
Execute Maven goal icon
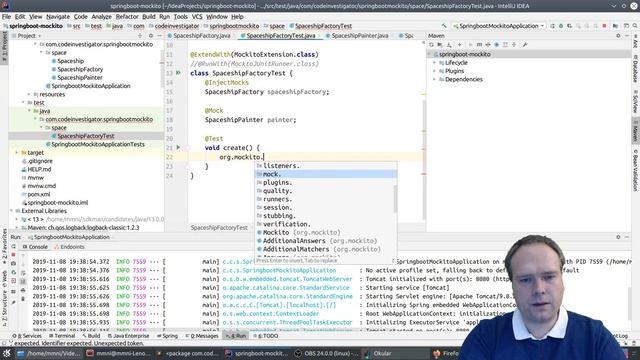[x=479, y=45]
